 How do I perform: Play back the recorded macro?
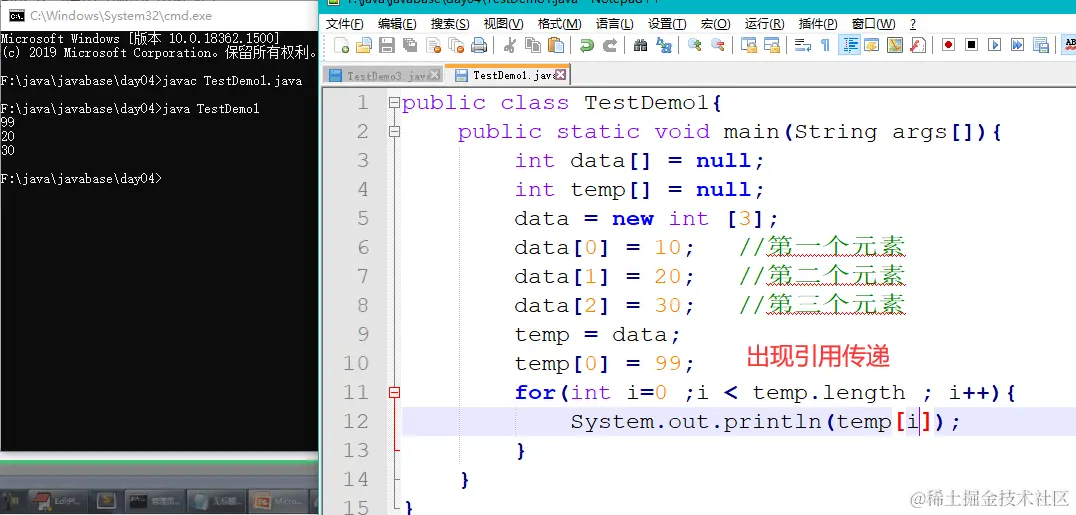(995, 45)
